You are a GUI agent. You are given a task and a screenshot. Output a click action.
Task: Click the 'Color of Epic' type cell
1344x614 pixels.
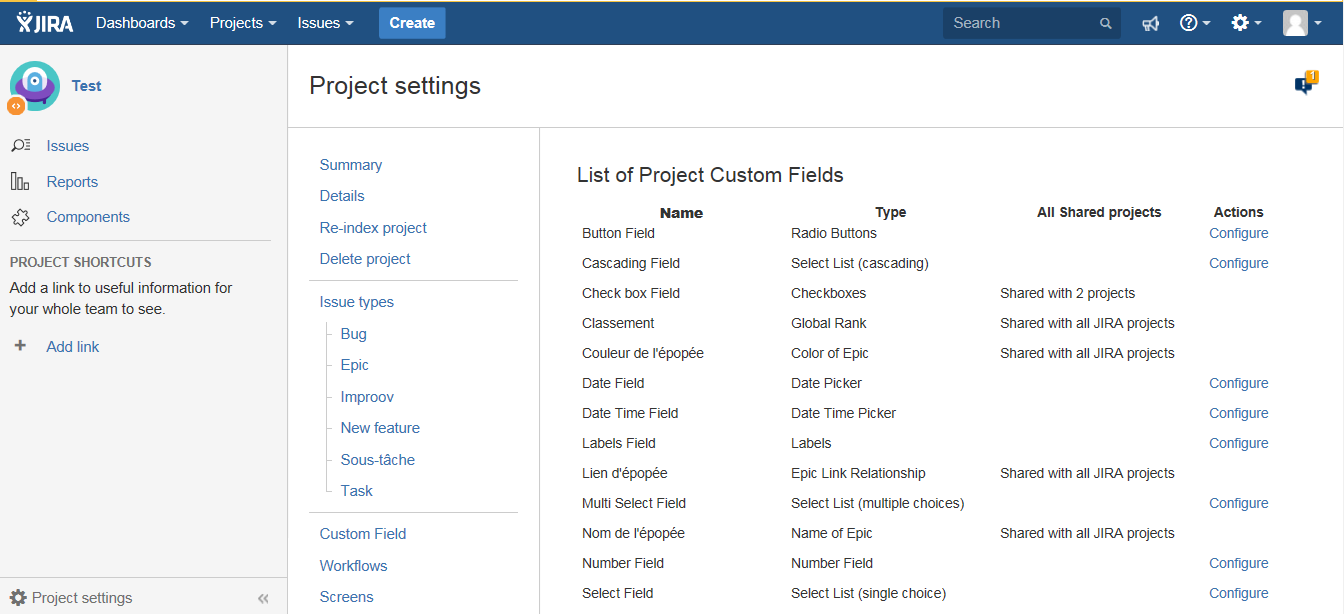point(830,353)
